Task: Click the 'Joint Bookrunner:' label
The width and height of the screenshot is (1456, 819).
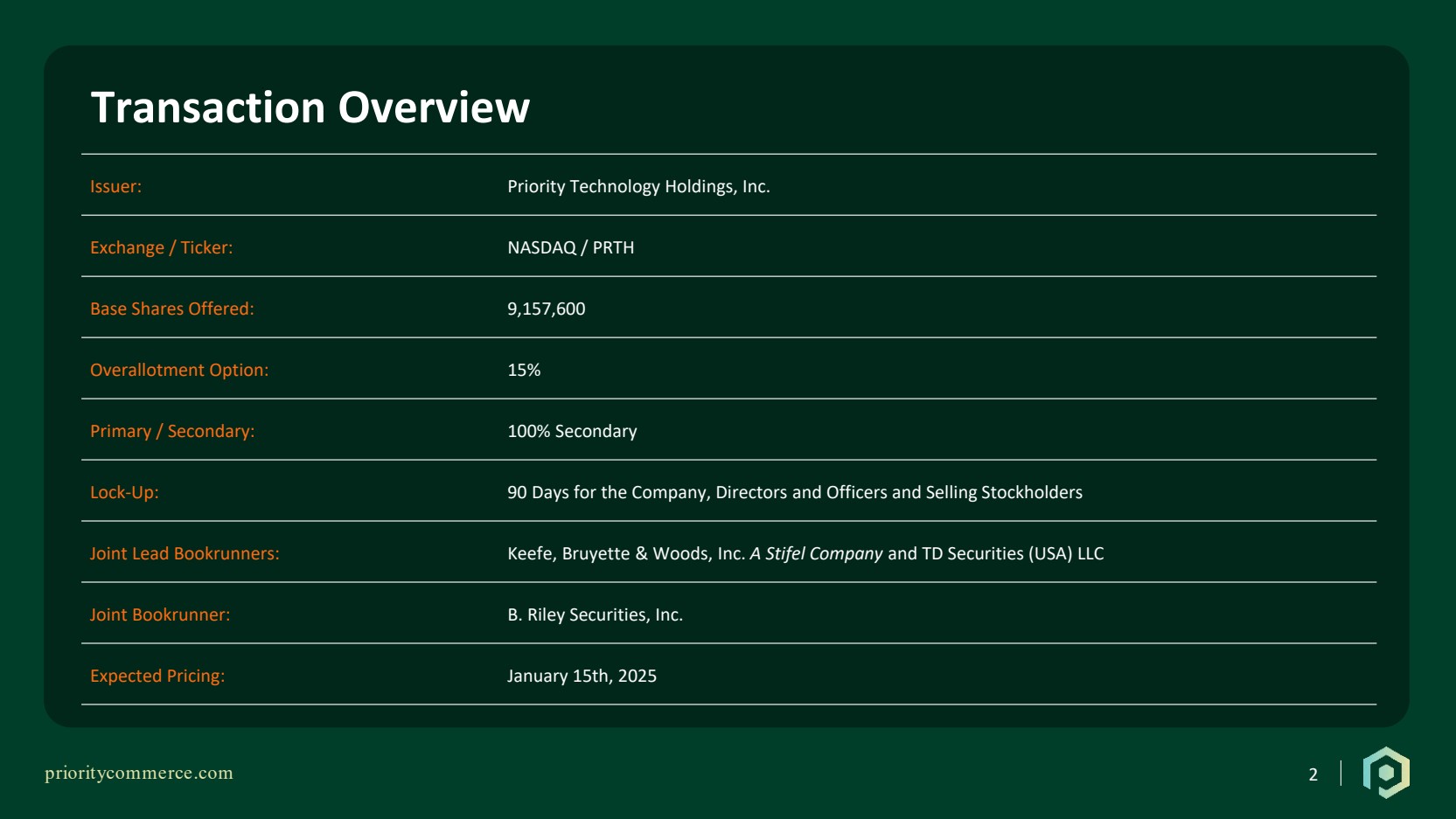Action: [160, 614]
